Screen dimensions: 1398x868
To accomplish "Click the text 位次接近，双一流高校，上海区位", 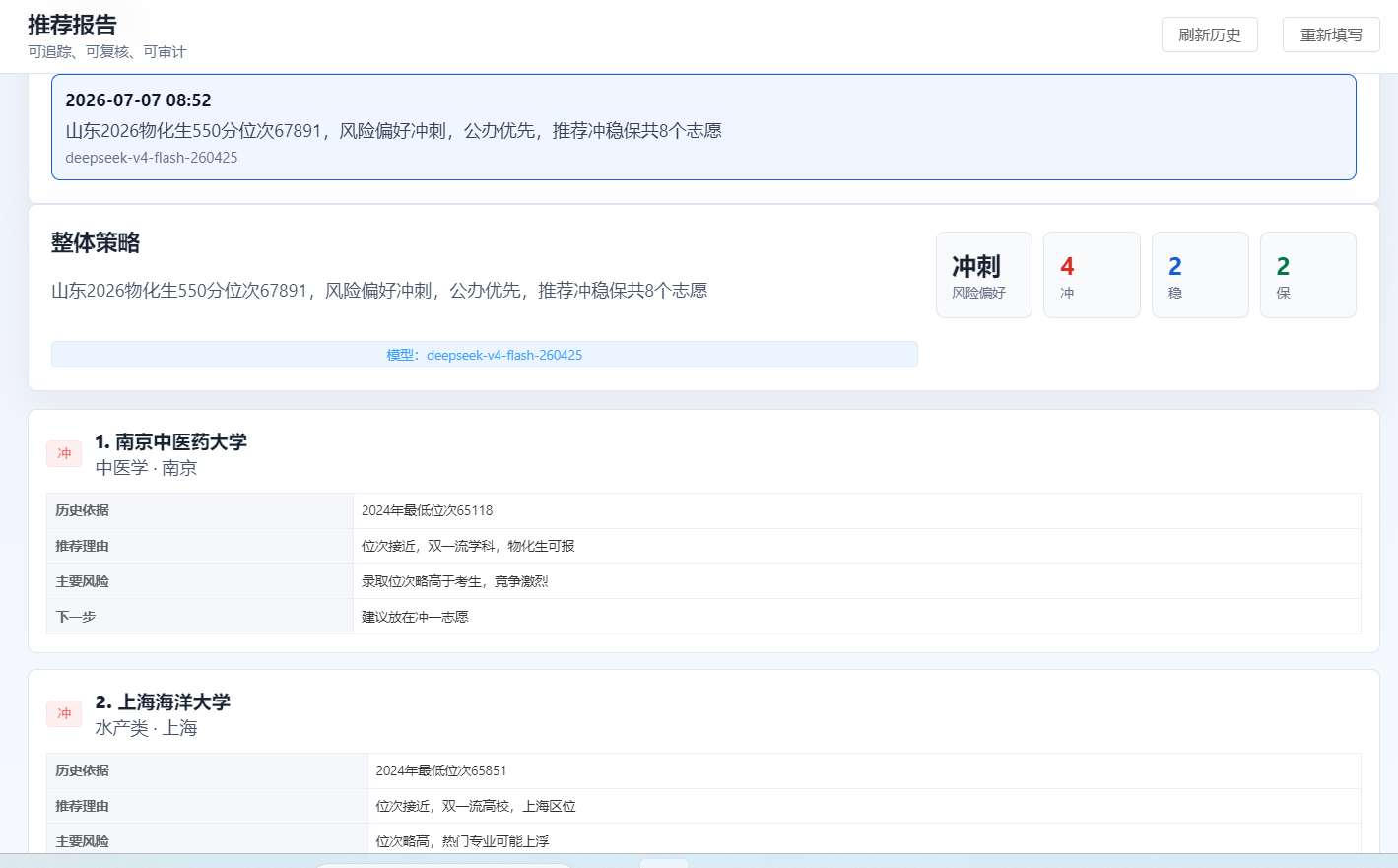I will point(476,806).
